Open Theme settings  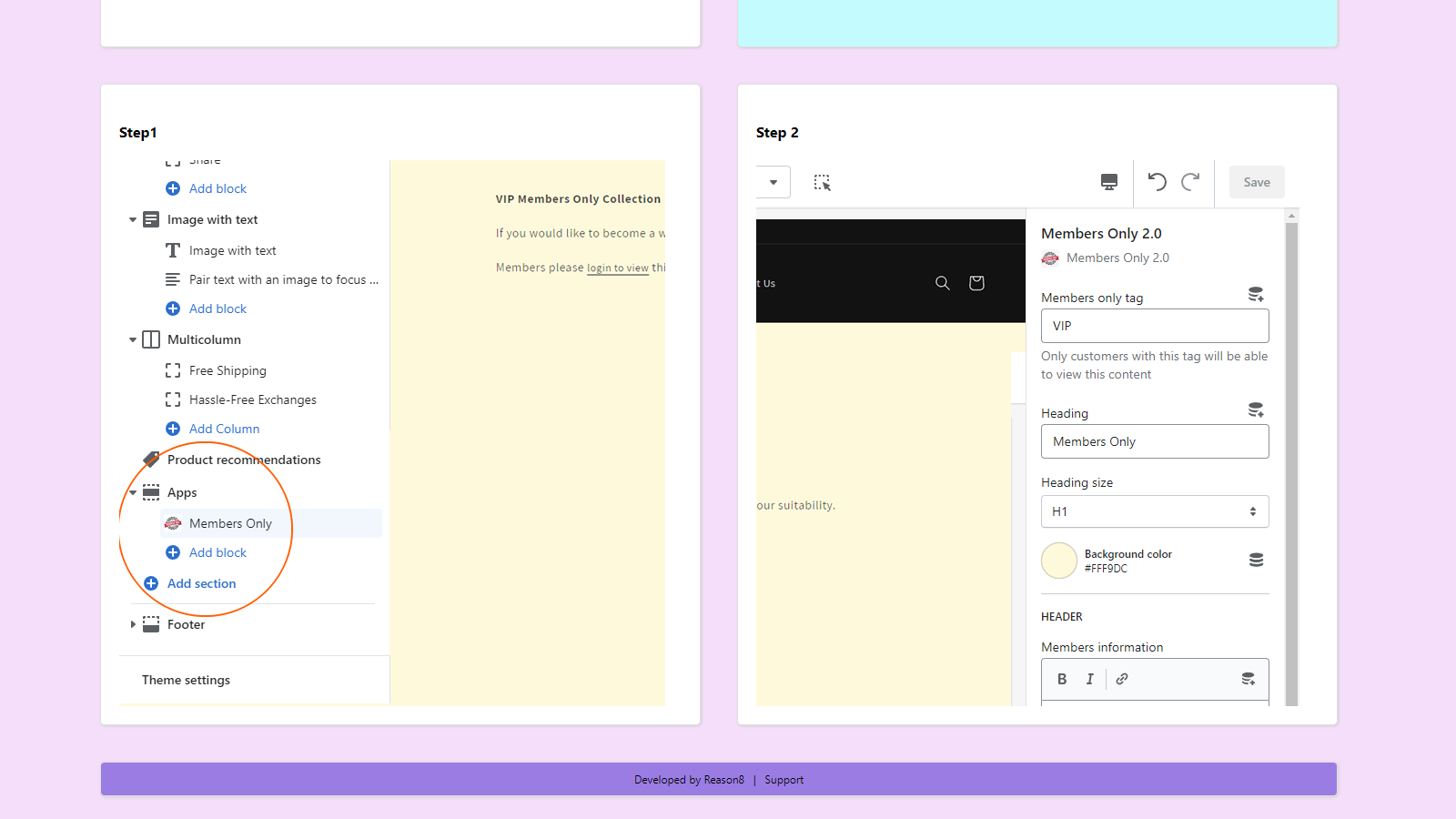tap(186, 680)
